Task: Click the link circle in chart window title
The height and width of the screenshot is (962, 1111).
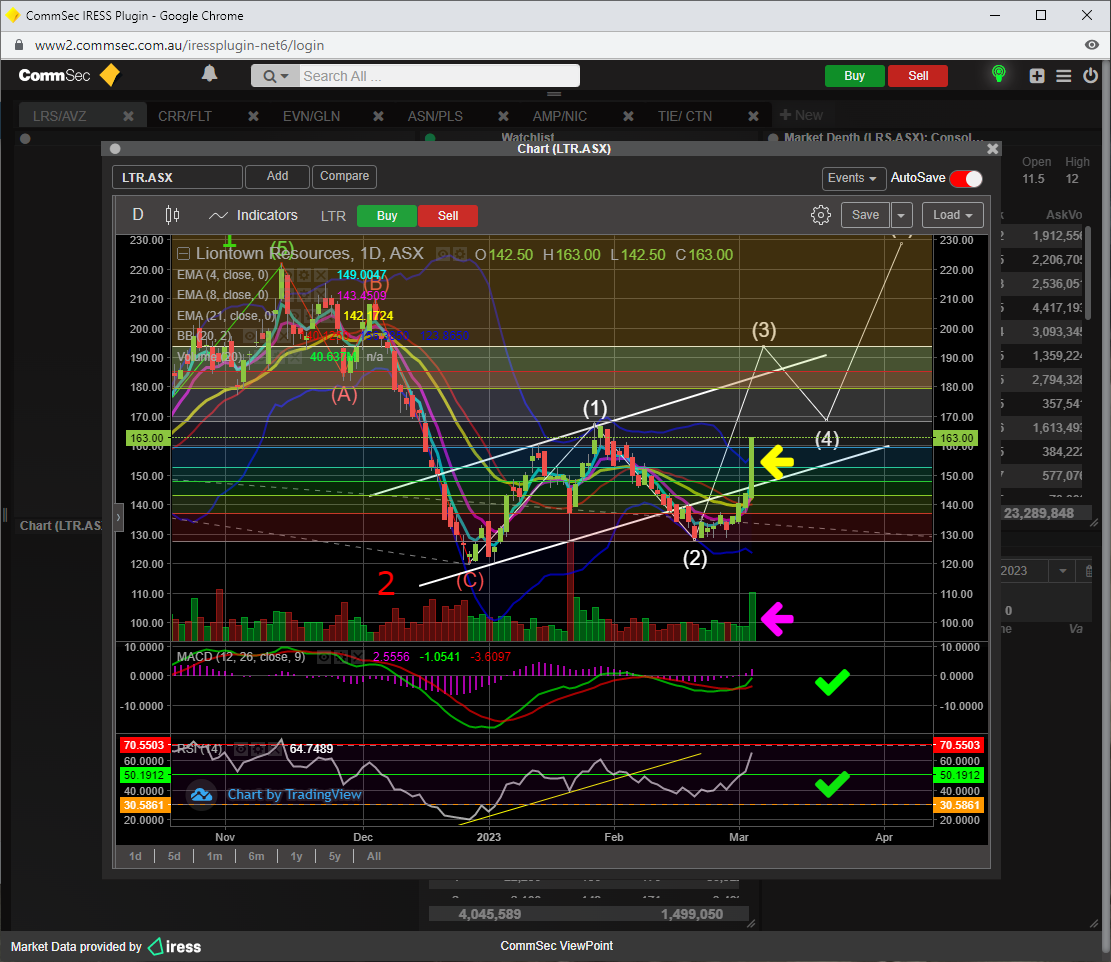Action: [x=115, y=149]
